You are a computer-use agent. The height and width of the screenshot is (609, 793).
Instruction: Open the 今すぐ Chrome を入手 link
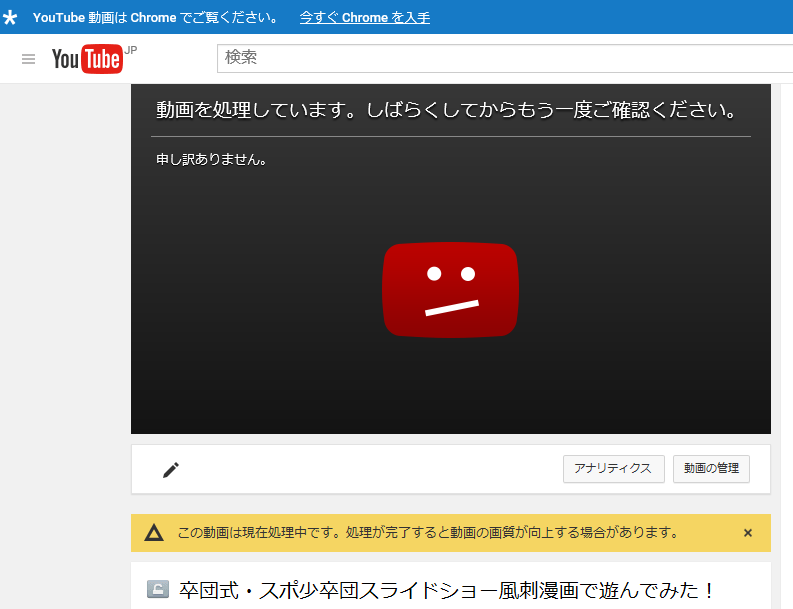[365, 18]
